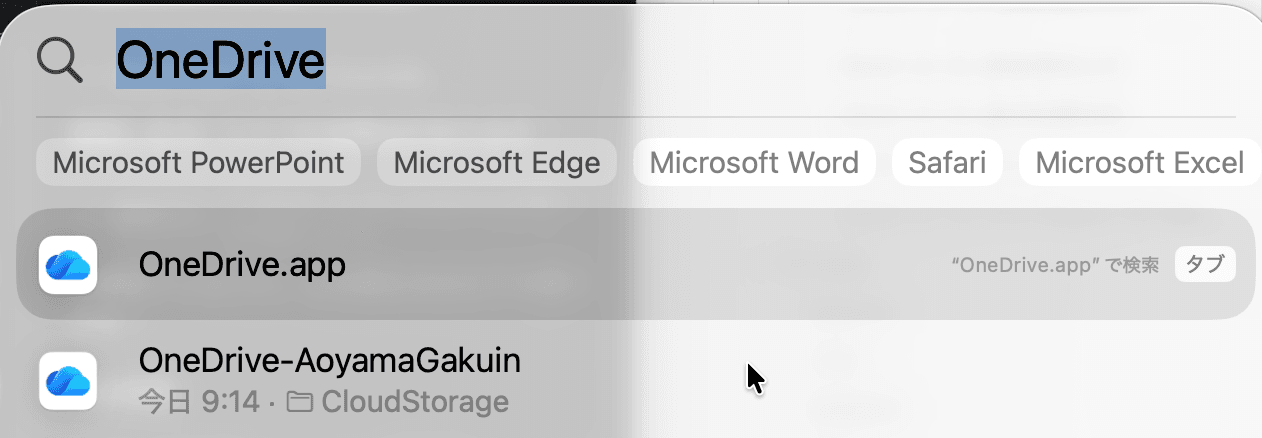Click blank right side of OneDrive-AoyamaGakuin row
Viewport: 1262px width, 438px height.
click(1000, 381)
